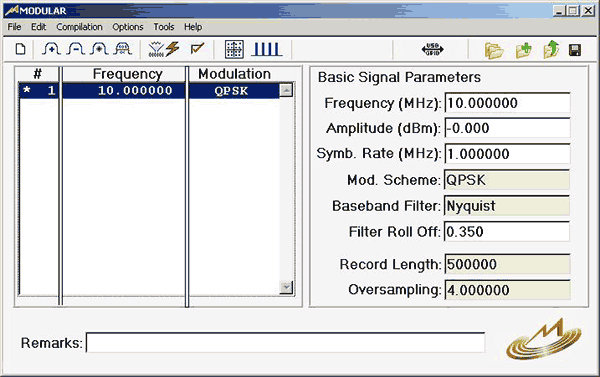This screenshot has height=377, width=600.
Task: Click the checkmark verify icon
Action: [197, 49]
